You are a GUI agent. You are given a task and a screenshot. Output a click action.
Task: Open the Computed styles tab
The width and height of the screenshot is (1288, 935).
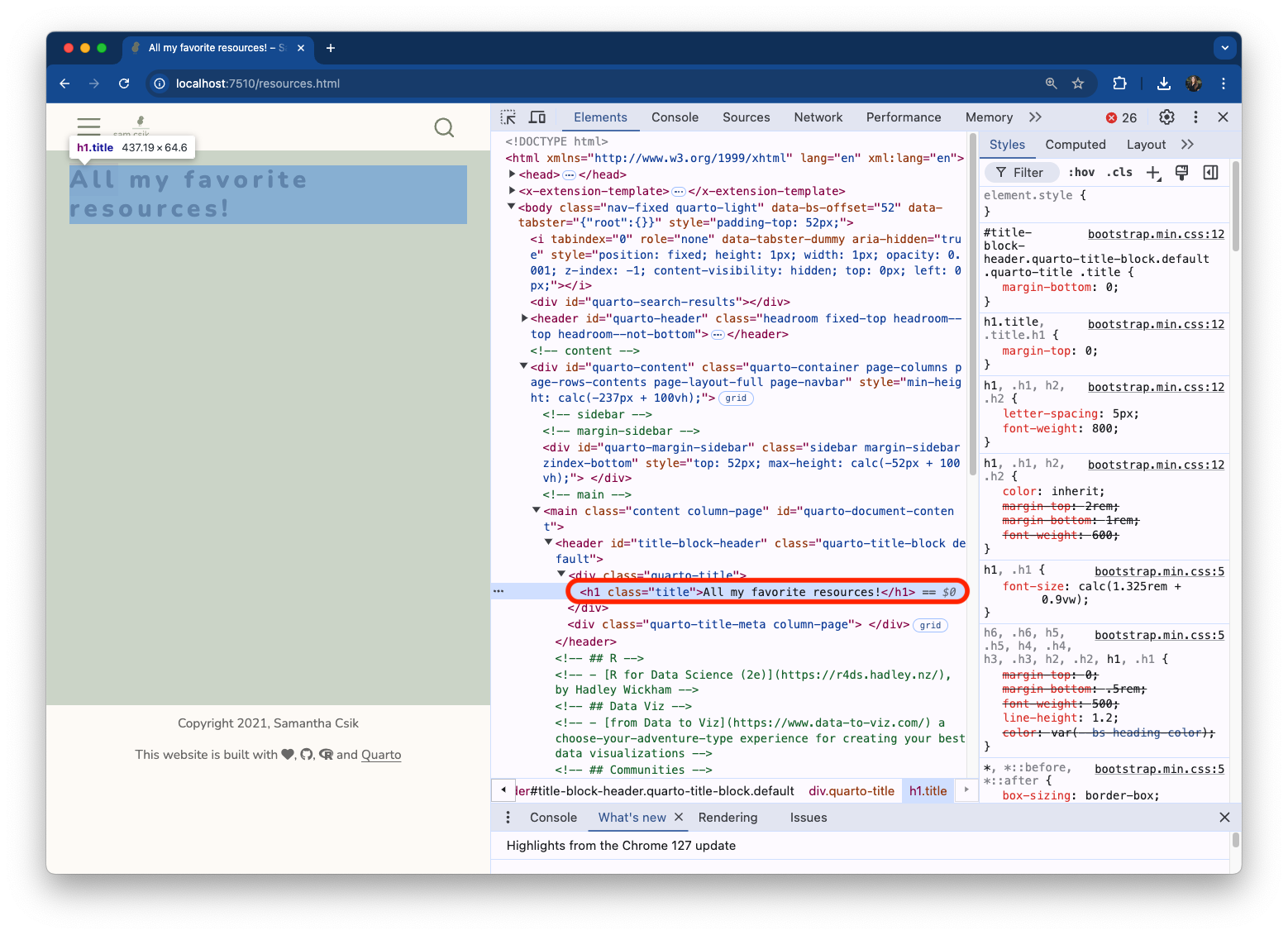(1075, 145)
